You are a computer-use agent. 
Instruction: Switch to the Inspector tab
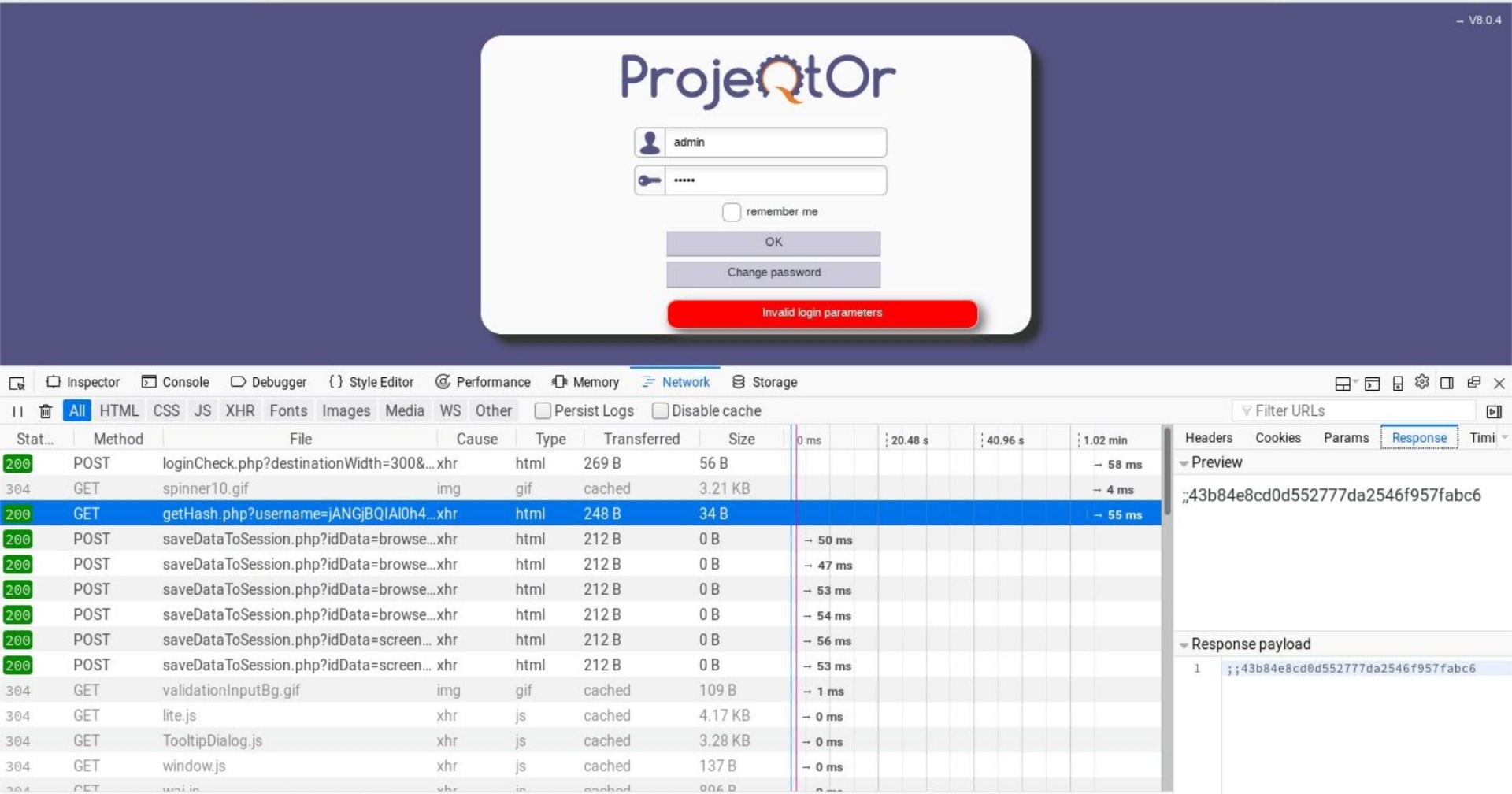click(83, 382)
